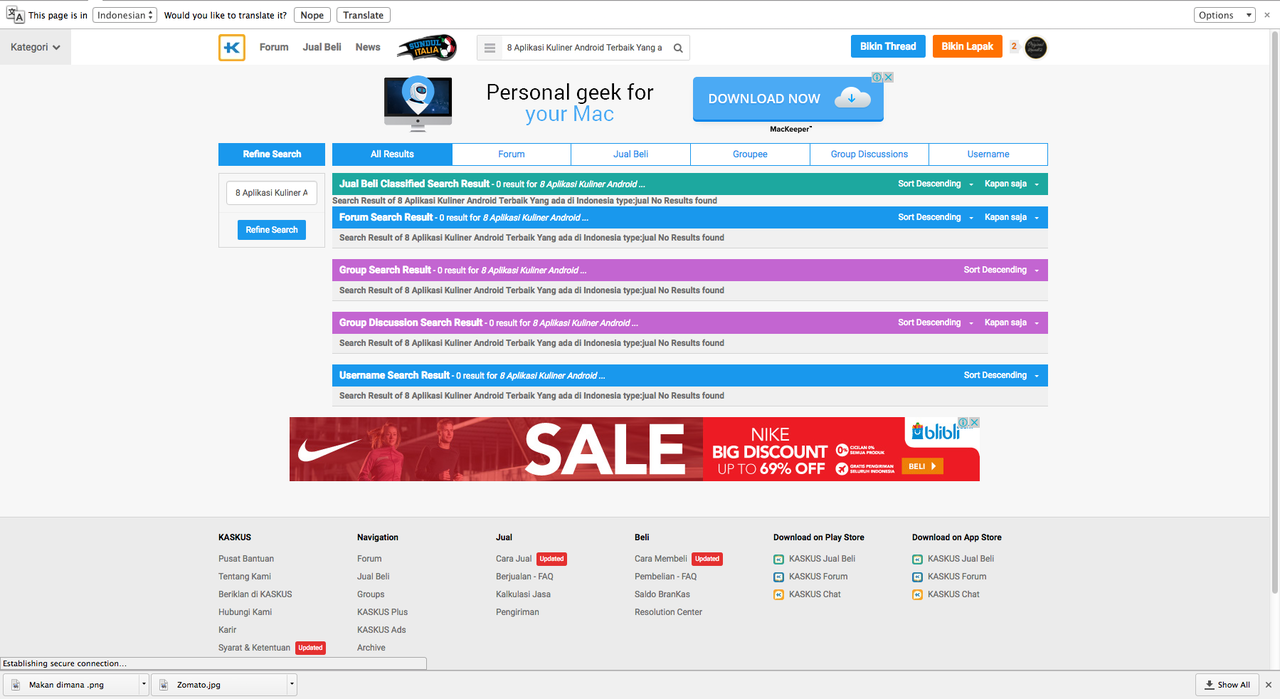This screenshot has width=1280, height=699.
Task: Switch to the Groupee results tab
Action: pyautogui.click(x=750, y=154)
